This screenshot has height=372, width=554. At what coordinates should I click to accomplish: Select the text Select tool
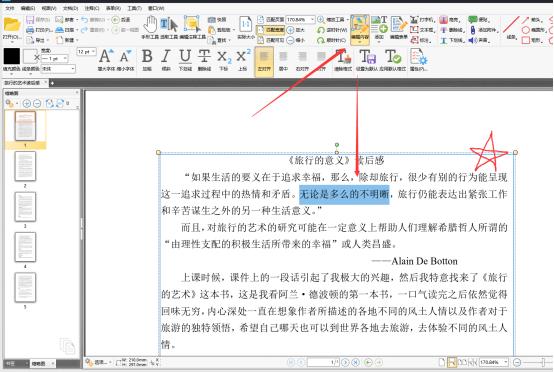coord(169,25)
